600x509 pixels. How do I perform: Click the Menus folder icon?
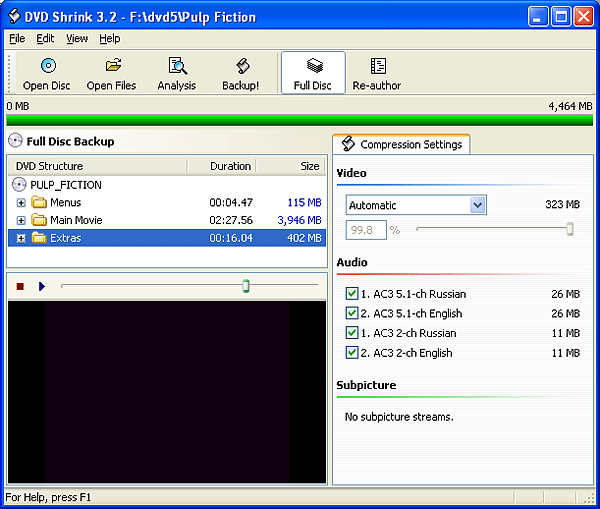[x=39, y=202]
